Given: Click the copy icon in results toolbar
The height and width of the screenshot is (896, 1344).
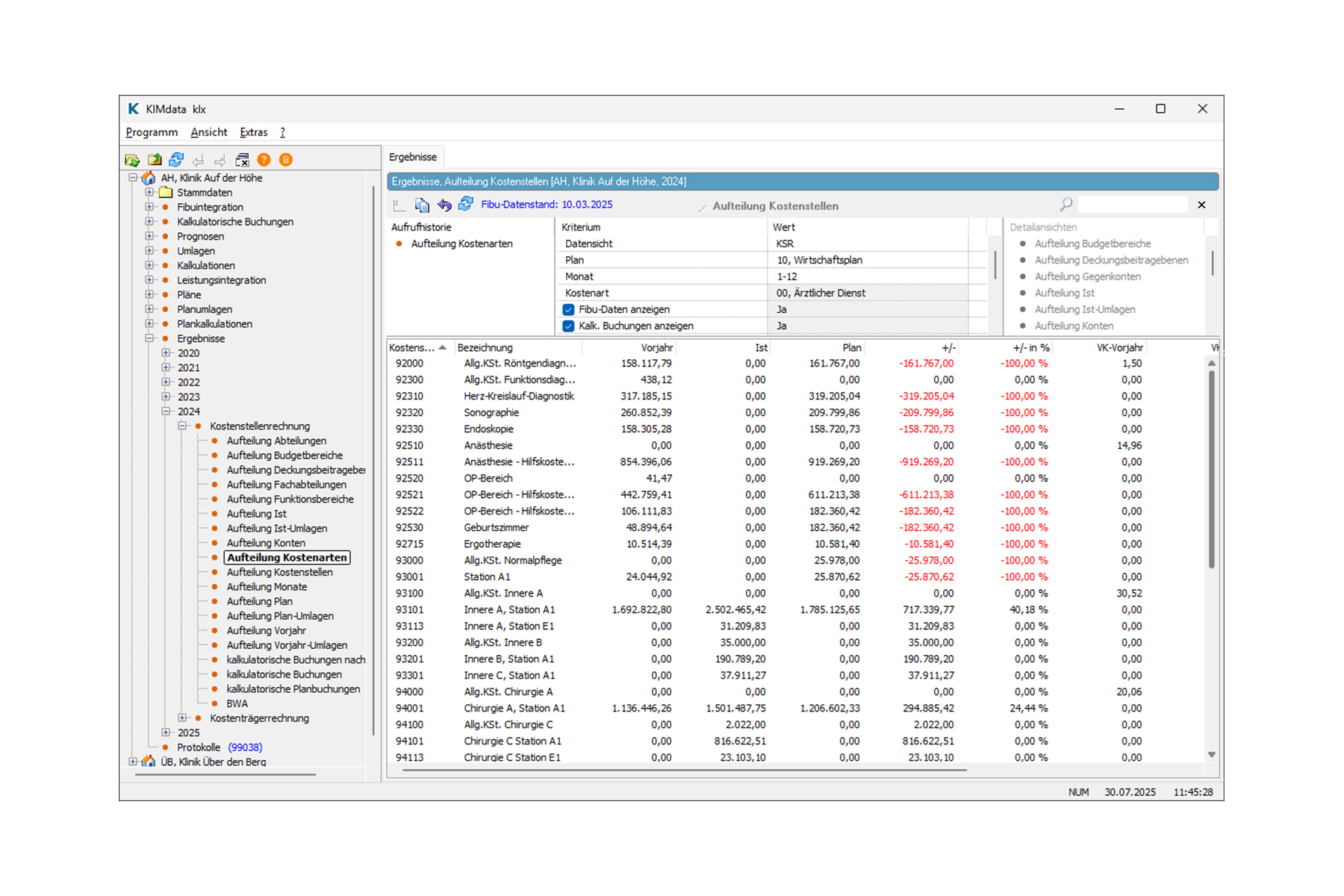Looking at the screenshot, I should (x=422, y=205).
